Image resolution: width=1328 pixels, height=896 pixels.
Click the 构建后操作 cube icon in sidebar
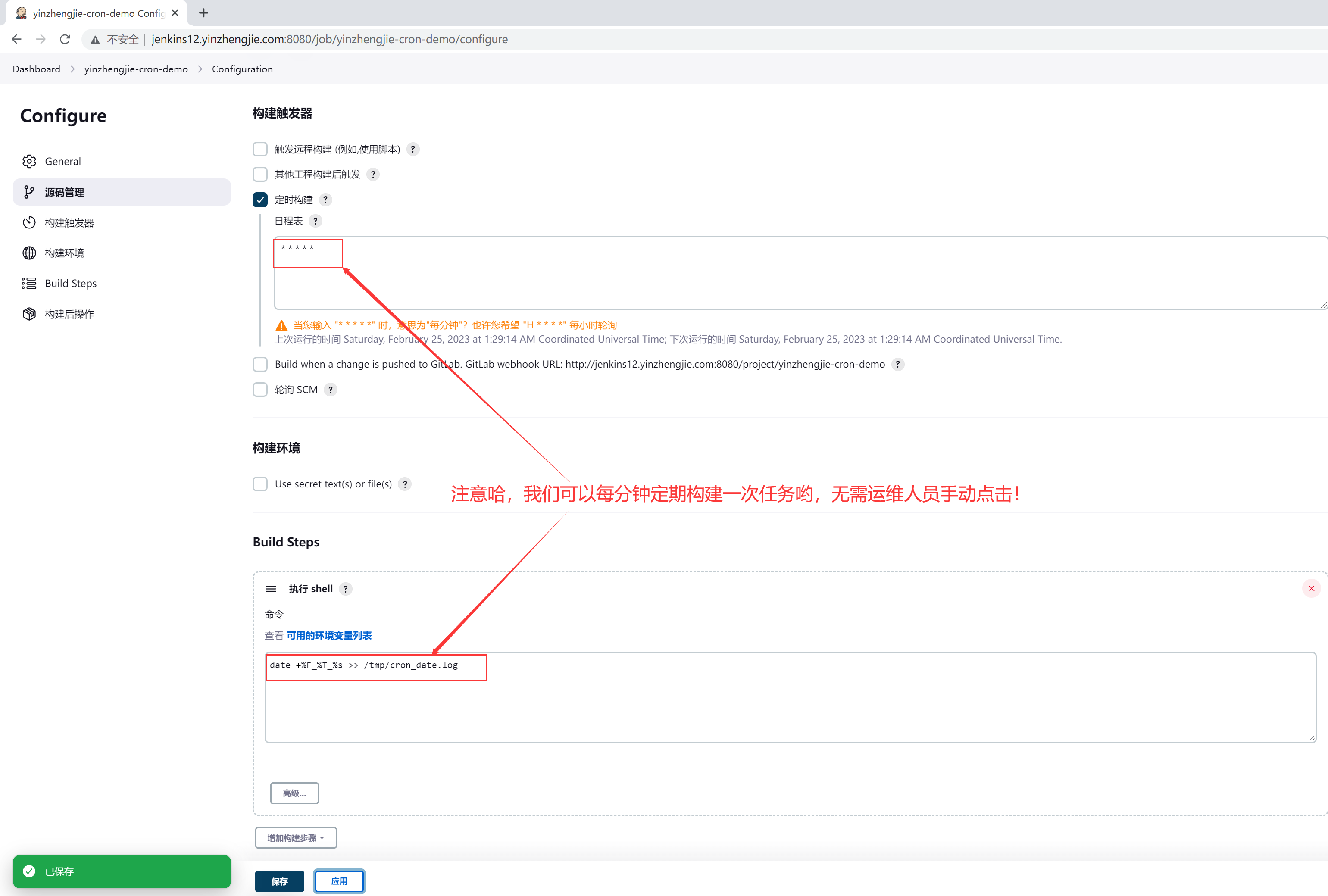(x=29, y=314)
